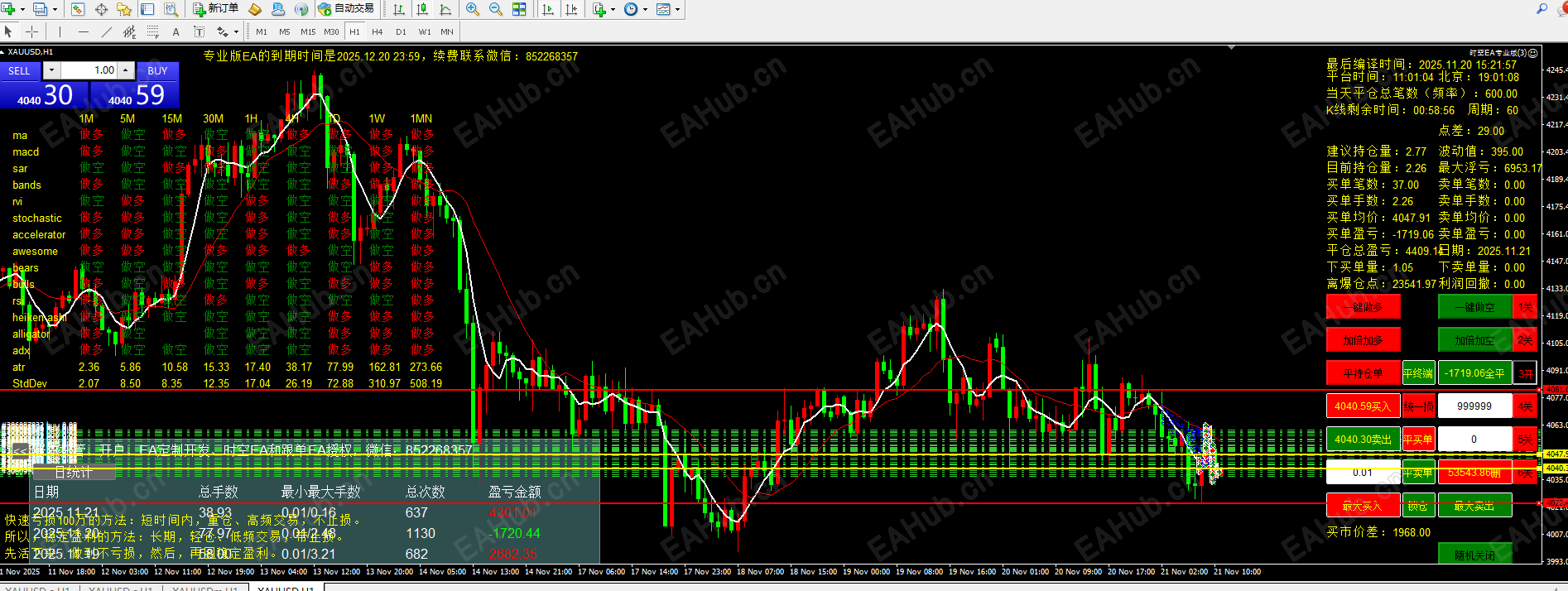
Task: Switch timeframe to H4
Action: click(378, 31)
